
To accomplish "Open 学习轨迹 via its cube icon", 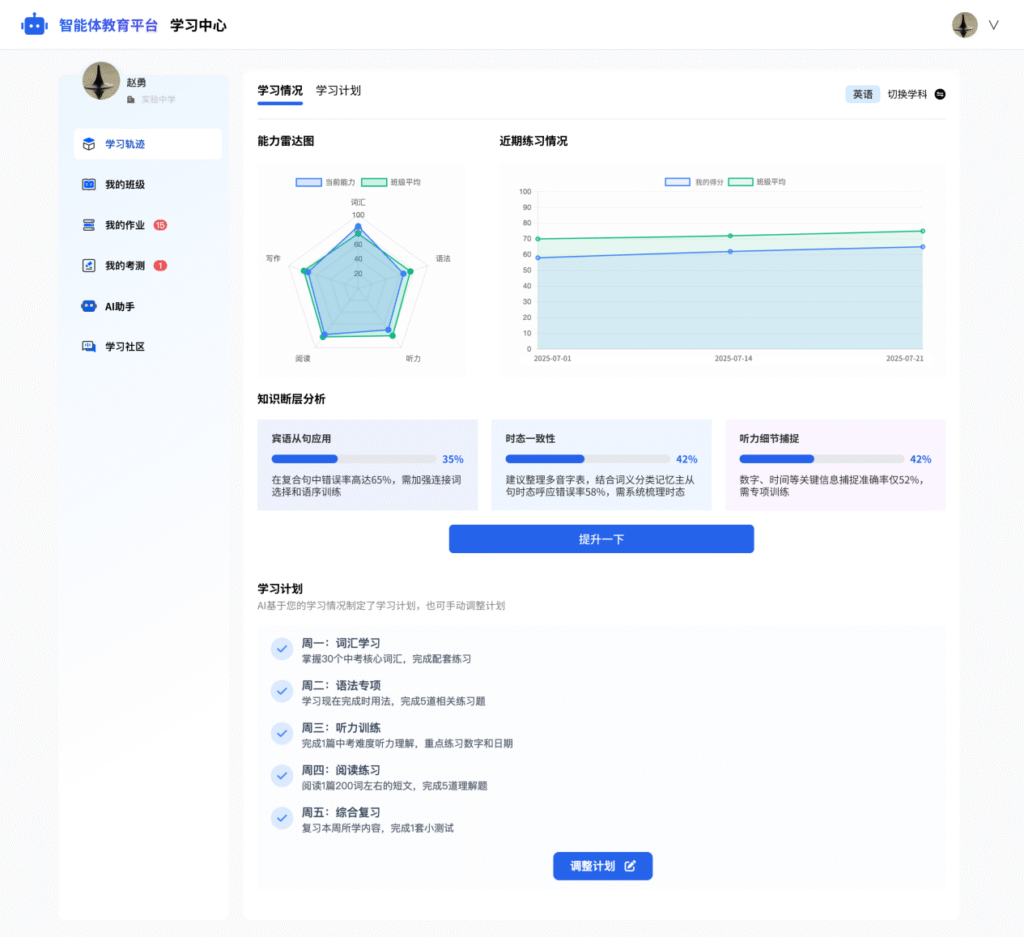I will pyautogui.click(x=89, y=144).
